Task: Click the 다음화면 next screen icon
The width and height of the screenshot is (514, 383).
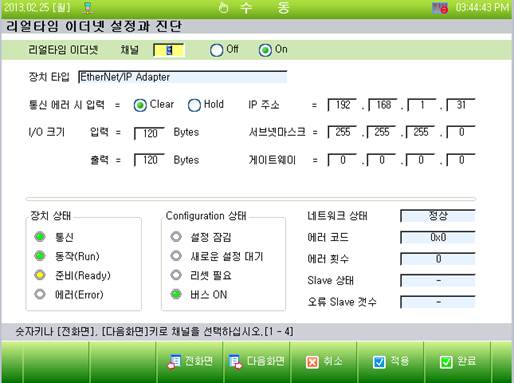Action: 235,361
